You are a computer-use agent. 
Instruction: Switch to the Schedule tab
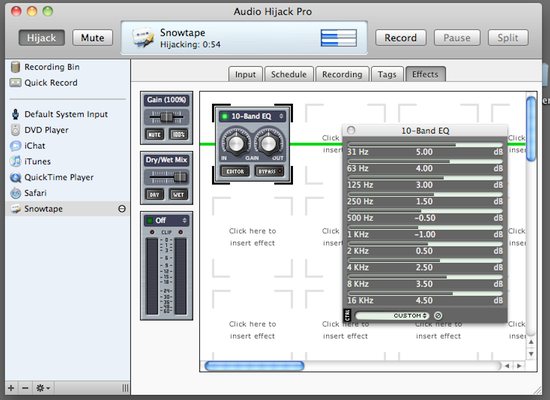tap(289, 74)
